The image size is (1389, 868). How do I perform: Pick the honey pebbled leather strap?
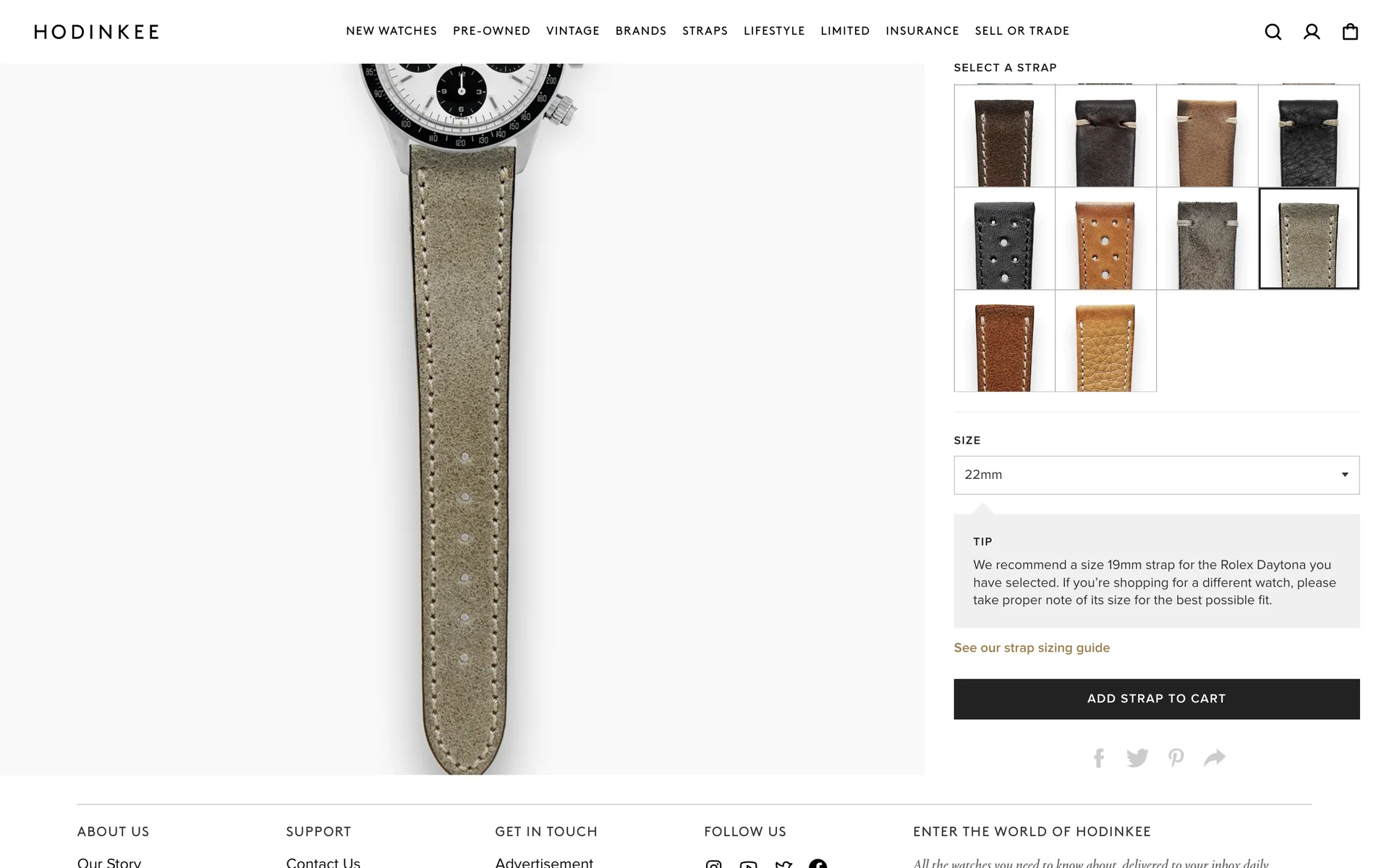pos(1105,341)
